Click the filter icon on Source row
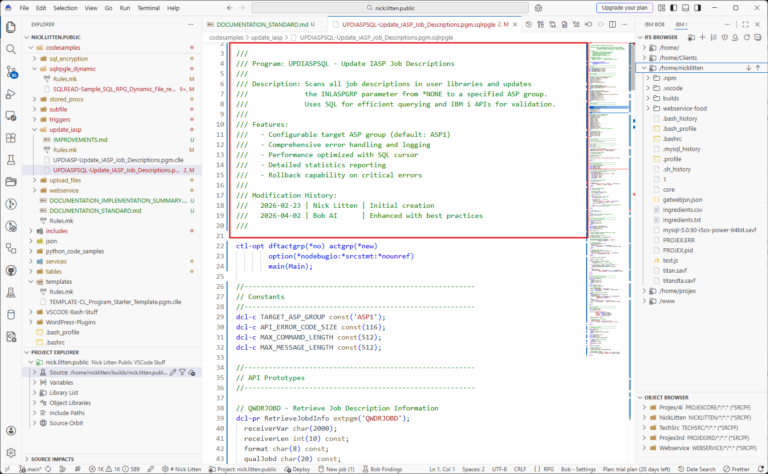 pos(182,373)
